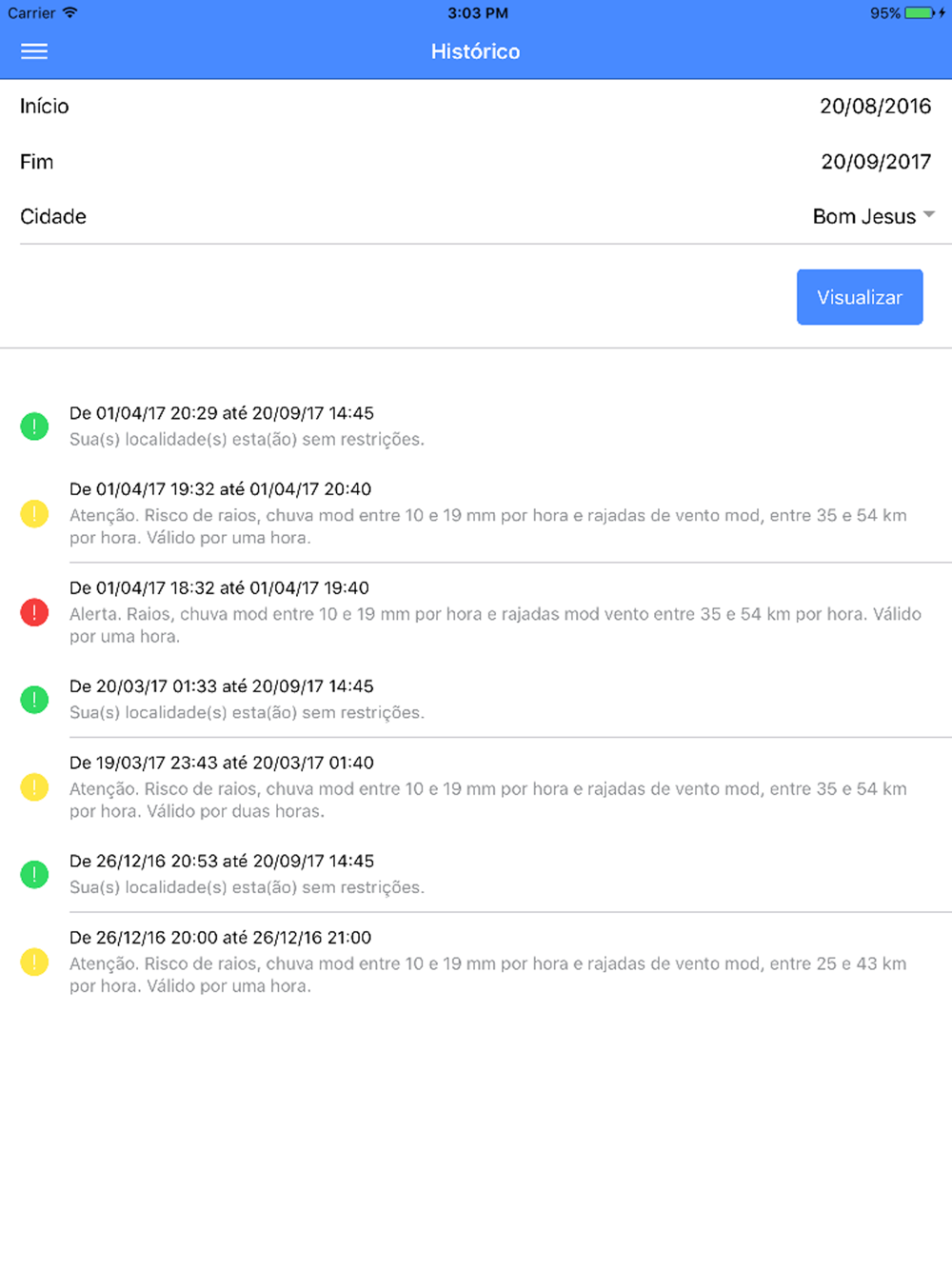Click green status icon for 20/03/17 01:33 entry

coord(34,700)
